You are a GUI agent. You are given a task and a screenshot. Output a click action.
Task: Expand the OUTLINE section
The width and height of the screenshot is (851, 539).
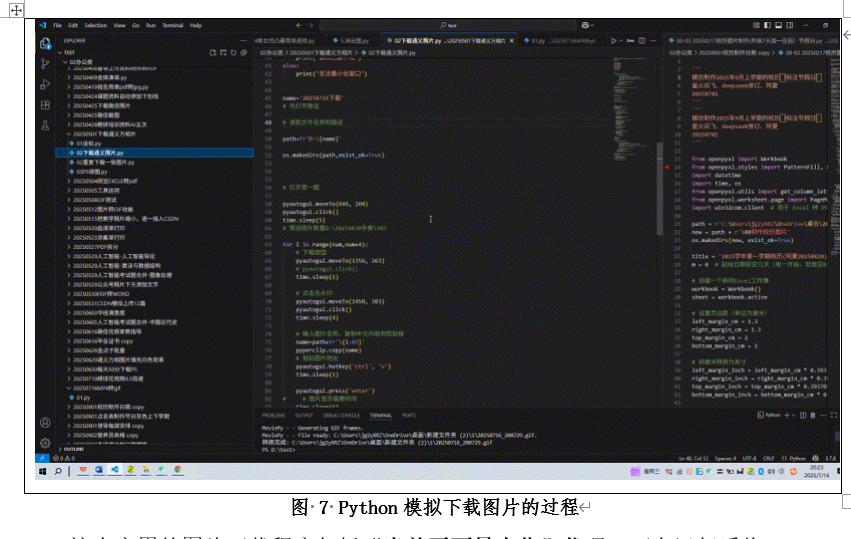pos(73,449)
